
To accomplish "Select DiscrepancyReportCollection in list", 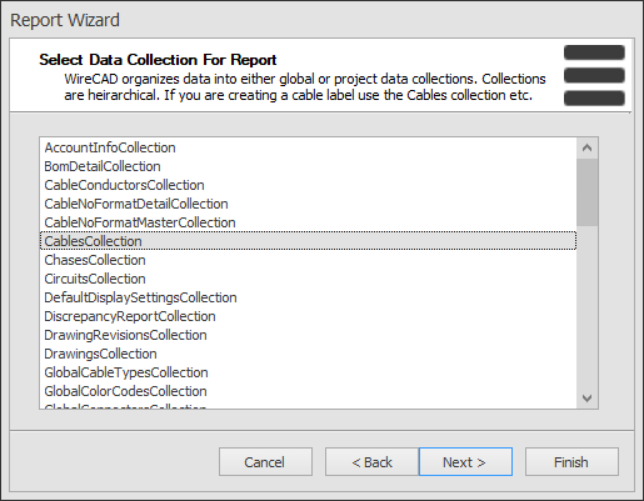I will (130, 316).
